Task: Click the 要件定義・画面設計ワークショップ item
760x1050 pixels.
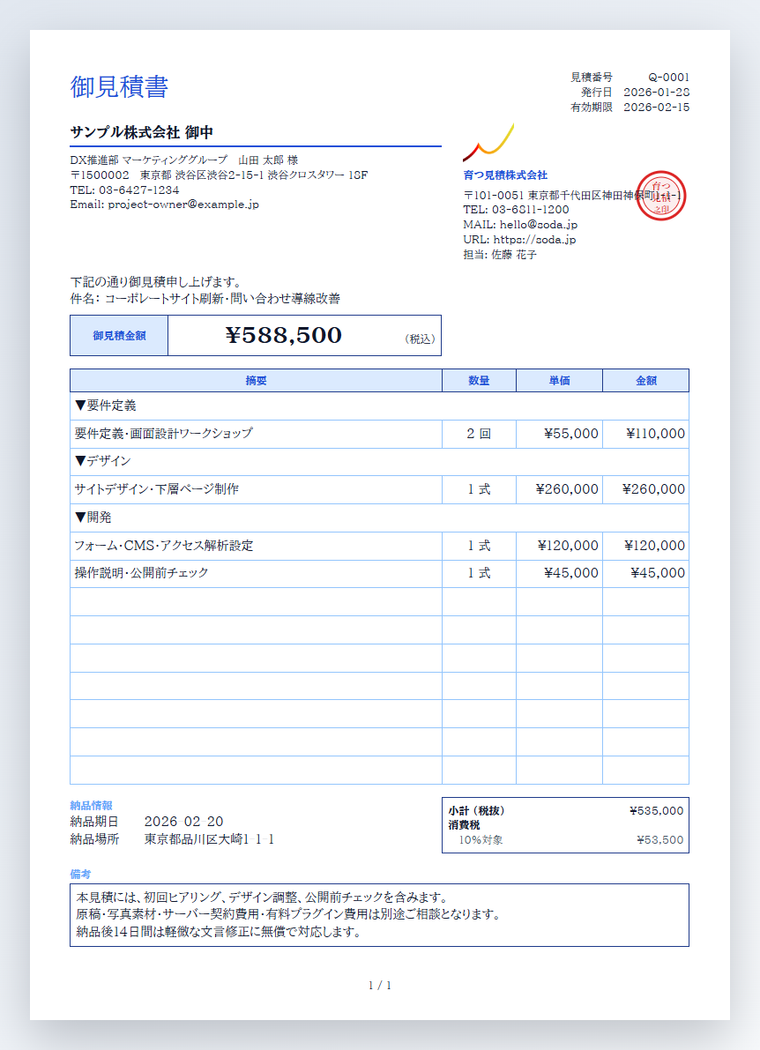Action: (x=163, y=433)
